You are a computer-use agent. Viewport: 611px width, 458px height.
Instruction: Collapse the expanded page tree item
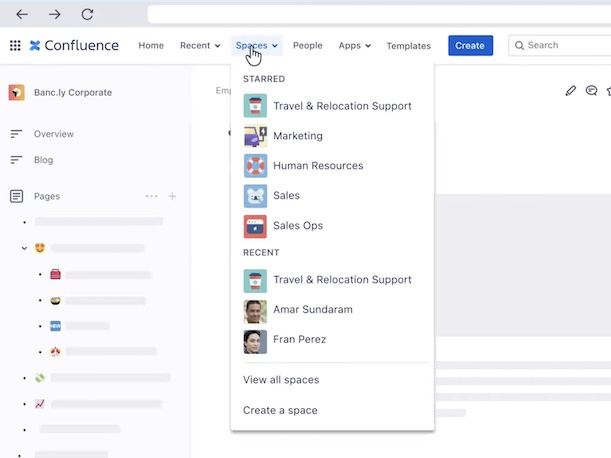(25, 247)
